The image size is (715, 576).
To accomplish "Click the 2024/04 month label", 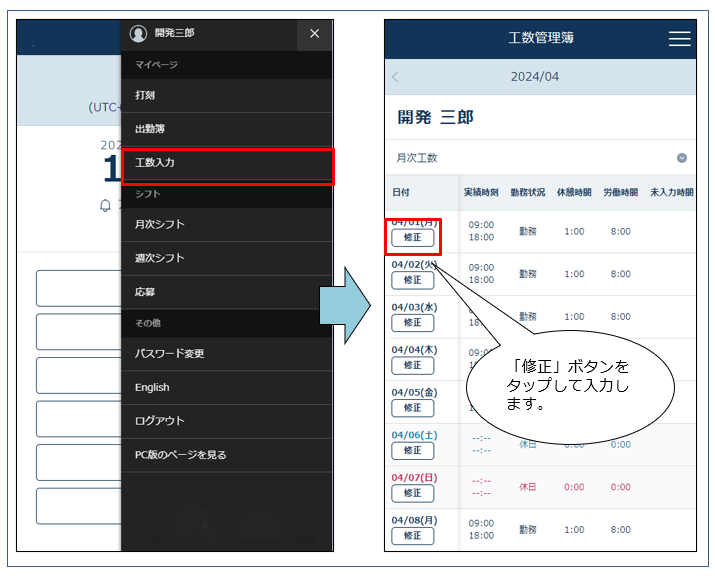I will (534, 77).
